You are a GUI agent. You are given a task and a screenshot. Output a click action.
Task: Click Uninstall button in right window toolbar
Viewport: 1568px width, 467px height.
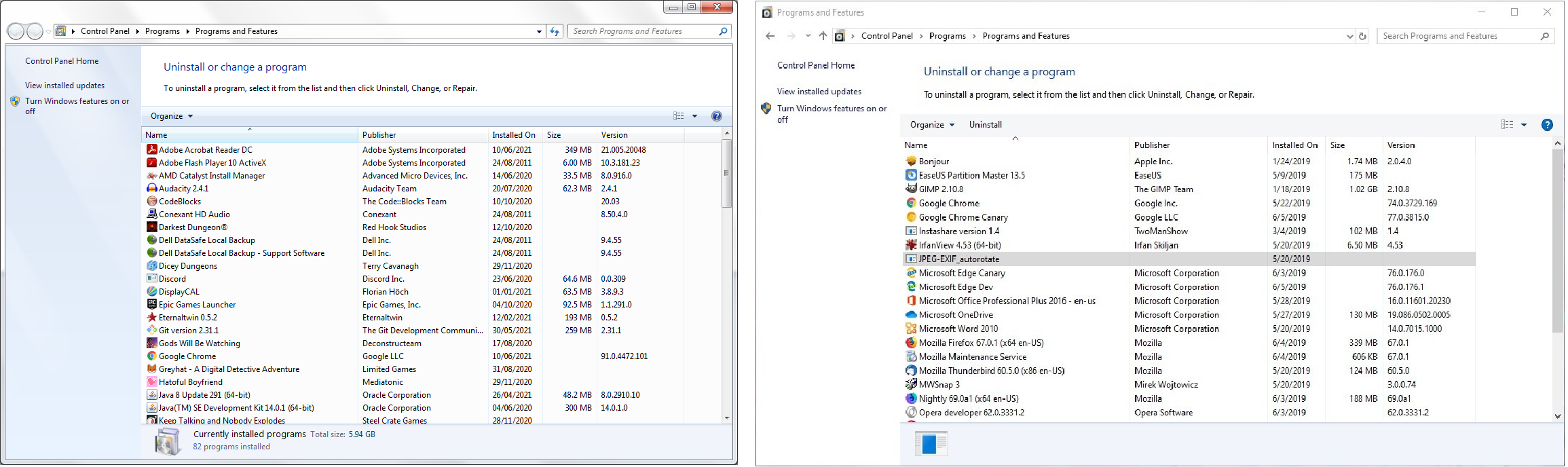pyautogui.click(x=985, y=125)
